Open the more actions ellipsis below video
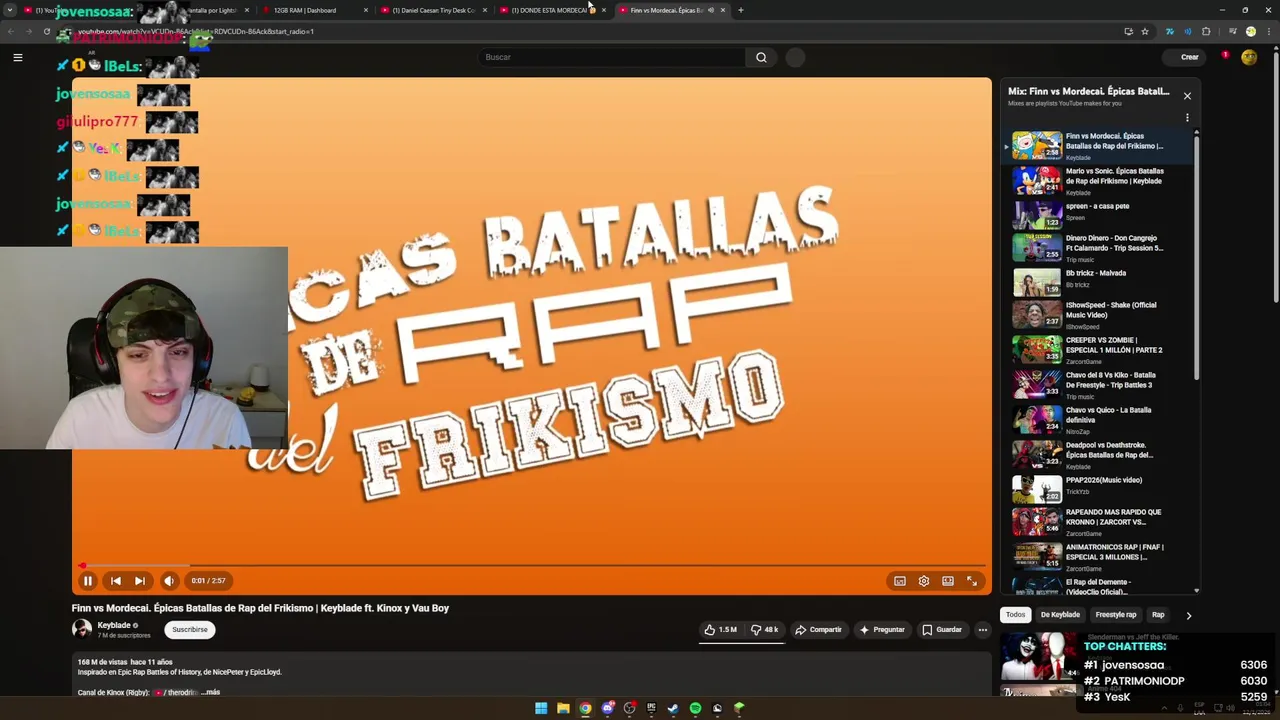This screenshot has width=1280, height=720. (983, 629)
